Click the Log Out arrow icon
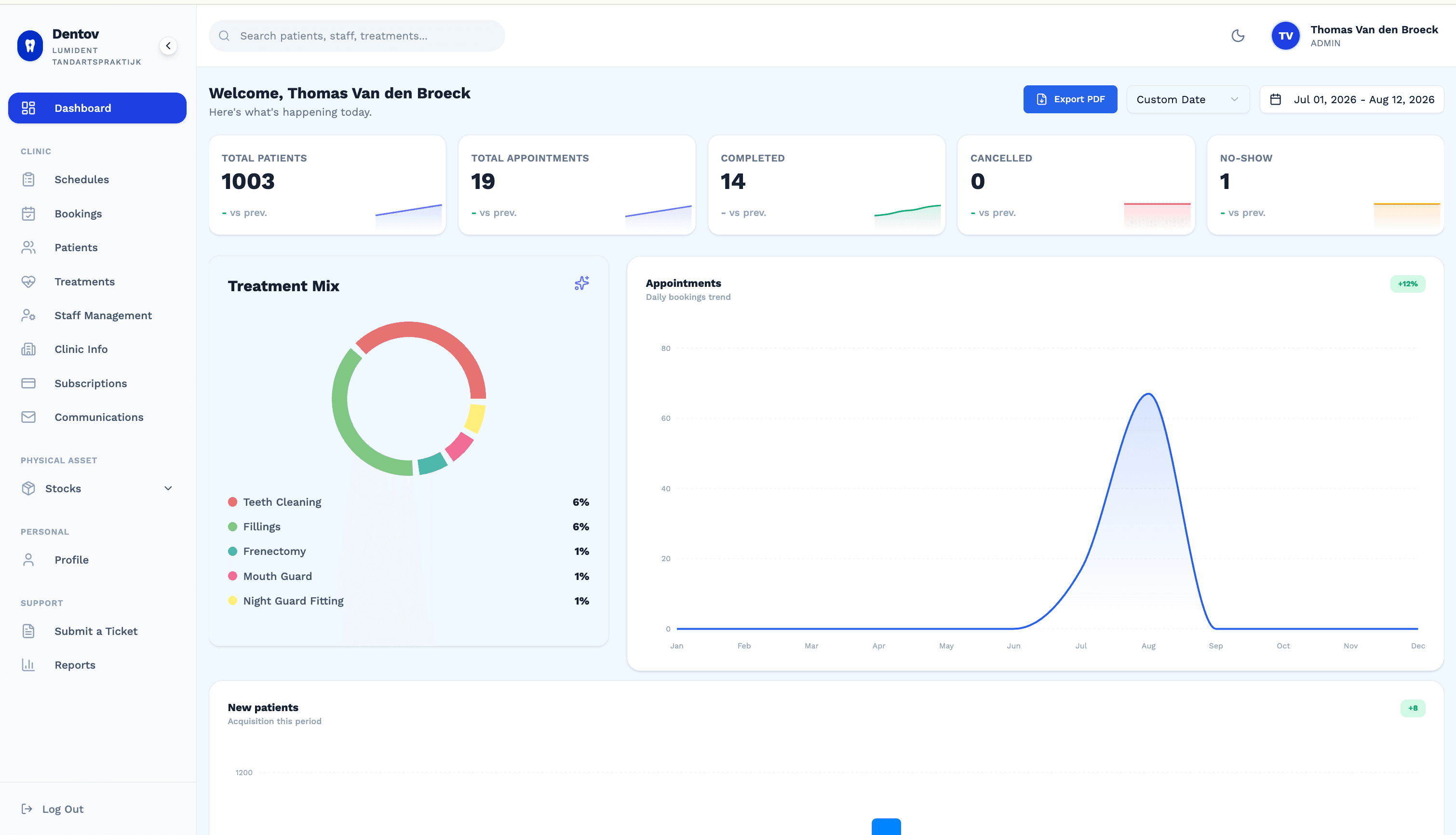The width and height of the screenshot is (1456, 835). click(x=27, y=808)
